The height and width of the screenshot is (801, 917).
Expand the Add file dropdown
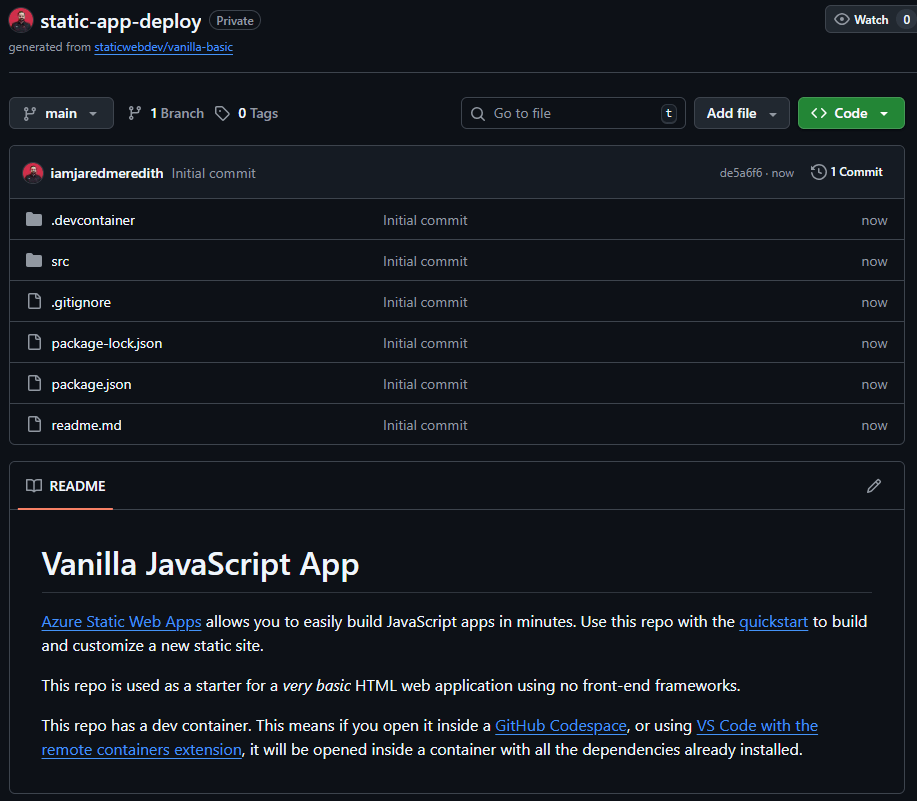point(742,113)
